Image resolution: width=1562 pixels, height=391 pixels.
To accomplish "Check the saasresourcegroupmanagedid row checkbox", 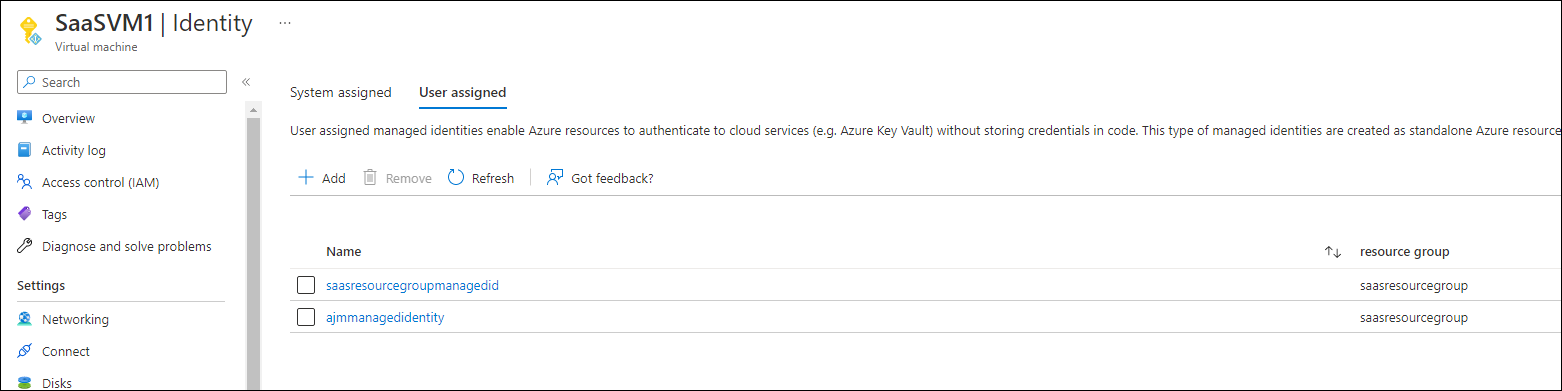I will pos(306,285).
